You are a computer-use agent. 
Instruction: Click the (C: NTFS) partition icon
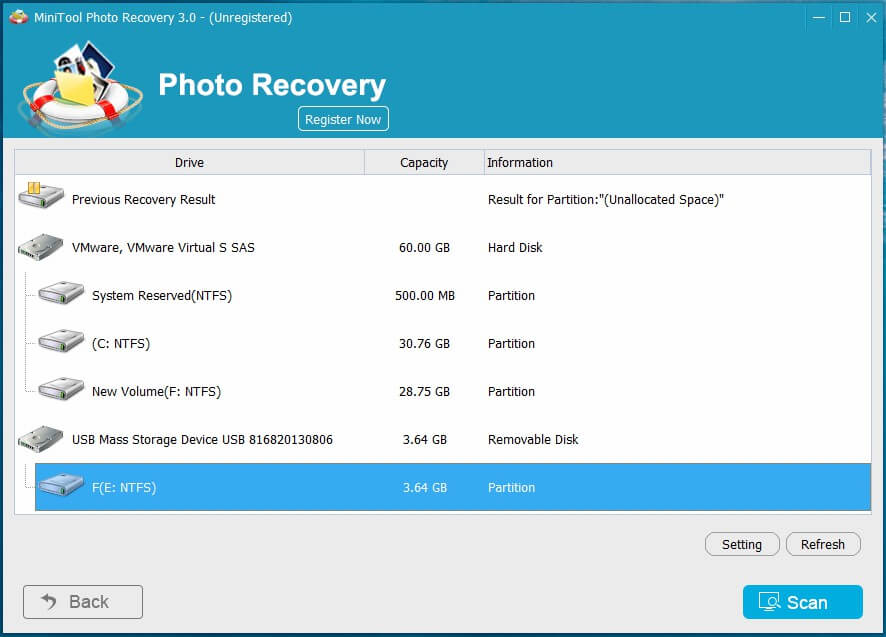pyautogui.click(x=61, y=341)
